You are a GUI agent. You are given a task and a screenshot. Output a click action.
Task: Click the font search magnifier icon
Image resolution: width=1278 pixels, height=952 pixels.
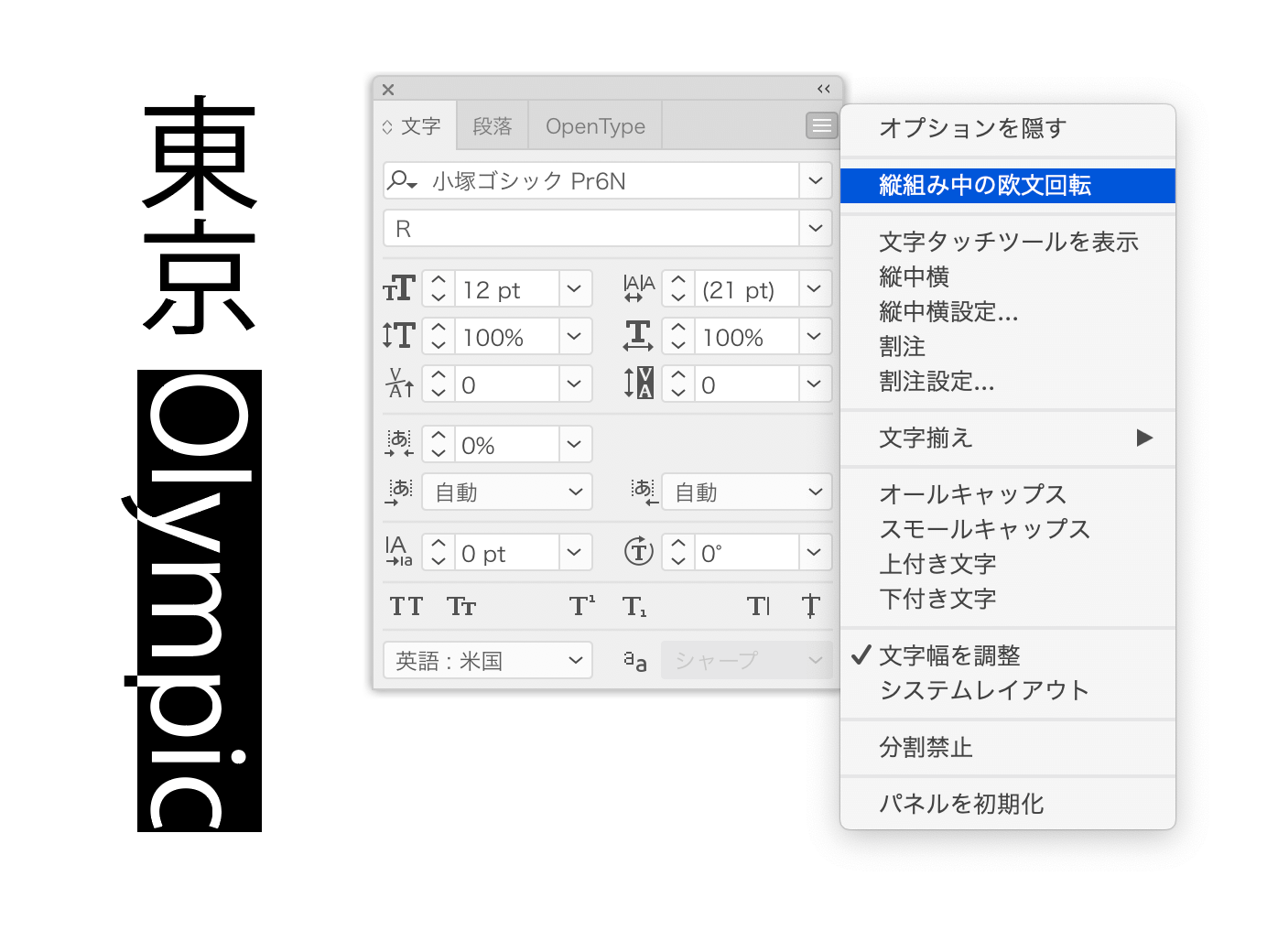click(x=402, y=180)
